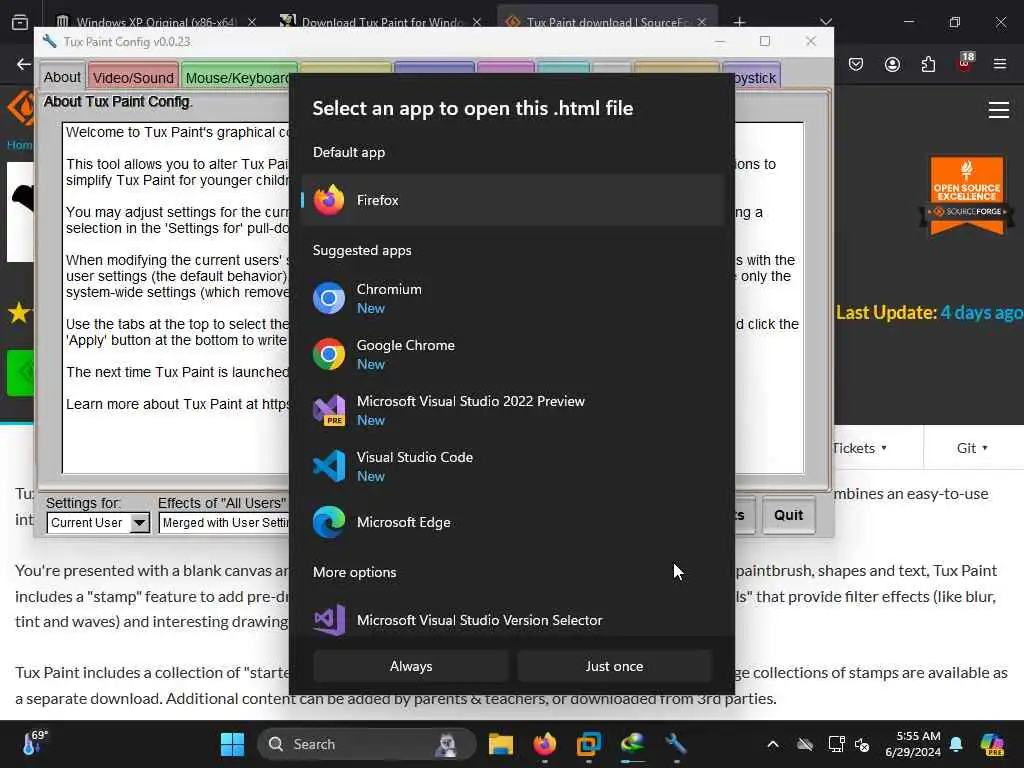This screenshot has height=768, width=1024.
Task: Show hidden system tray icons
Action: click(773, 744)
